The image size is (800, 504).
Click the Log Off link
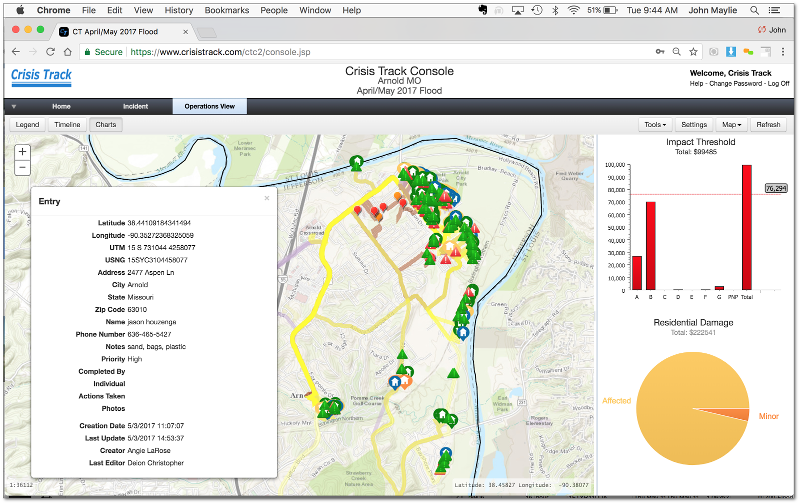pyautogui.click(x=779, y=84)
